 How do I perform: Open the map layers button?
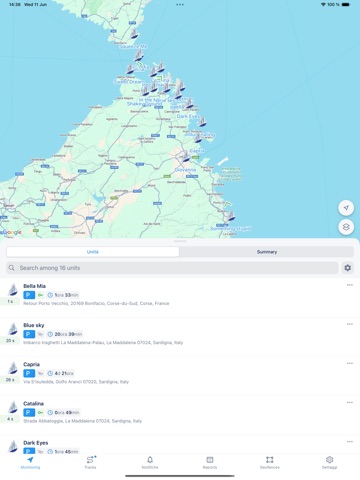point(346,227)
